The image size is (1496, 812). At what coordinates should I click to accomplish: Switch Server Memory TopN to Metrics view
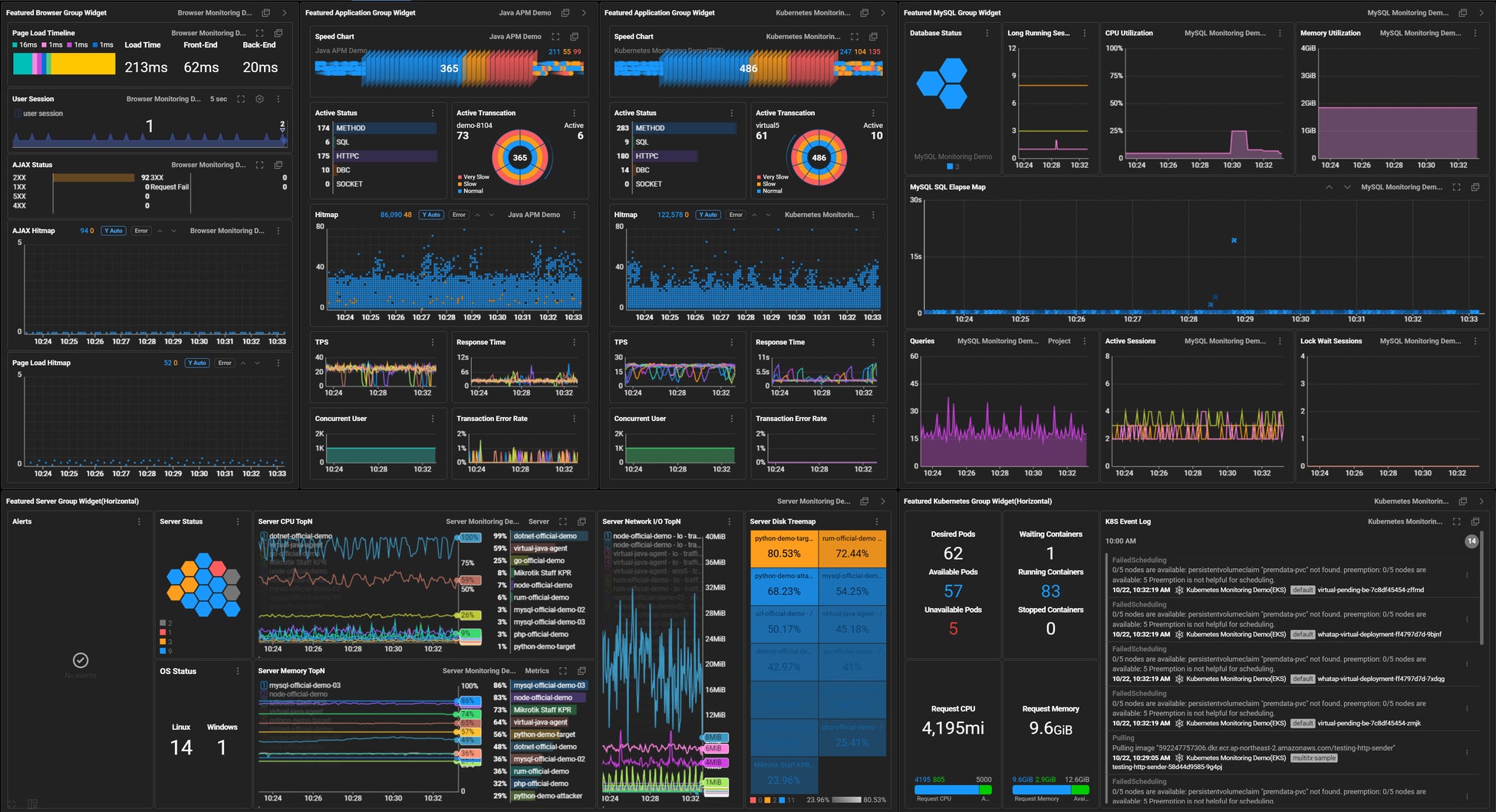(x=537, y=671)
